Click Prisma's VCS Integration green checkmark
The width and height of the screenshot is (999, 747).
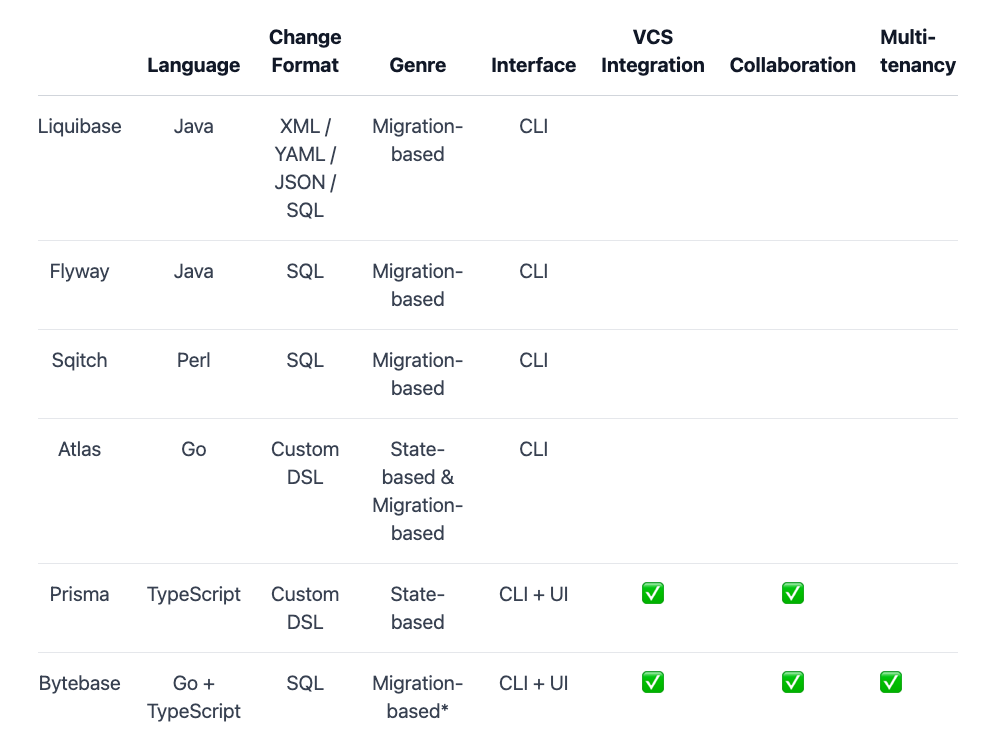(653, 594)
